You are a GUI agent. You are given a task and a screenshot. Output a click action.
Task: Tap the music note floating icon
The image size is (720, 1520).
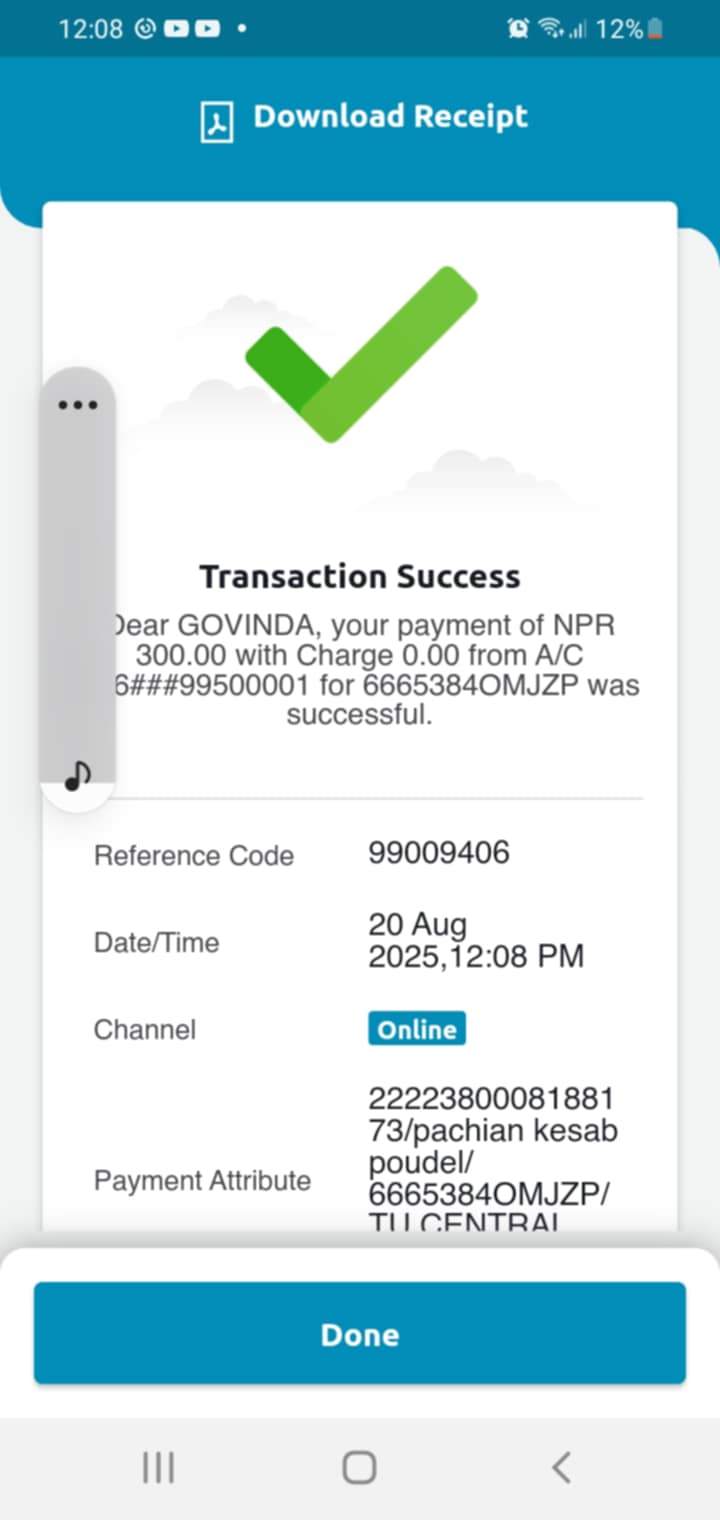coord(77,774)
